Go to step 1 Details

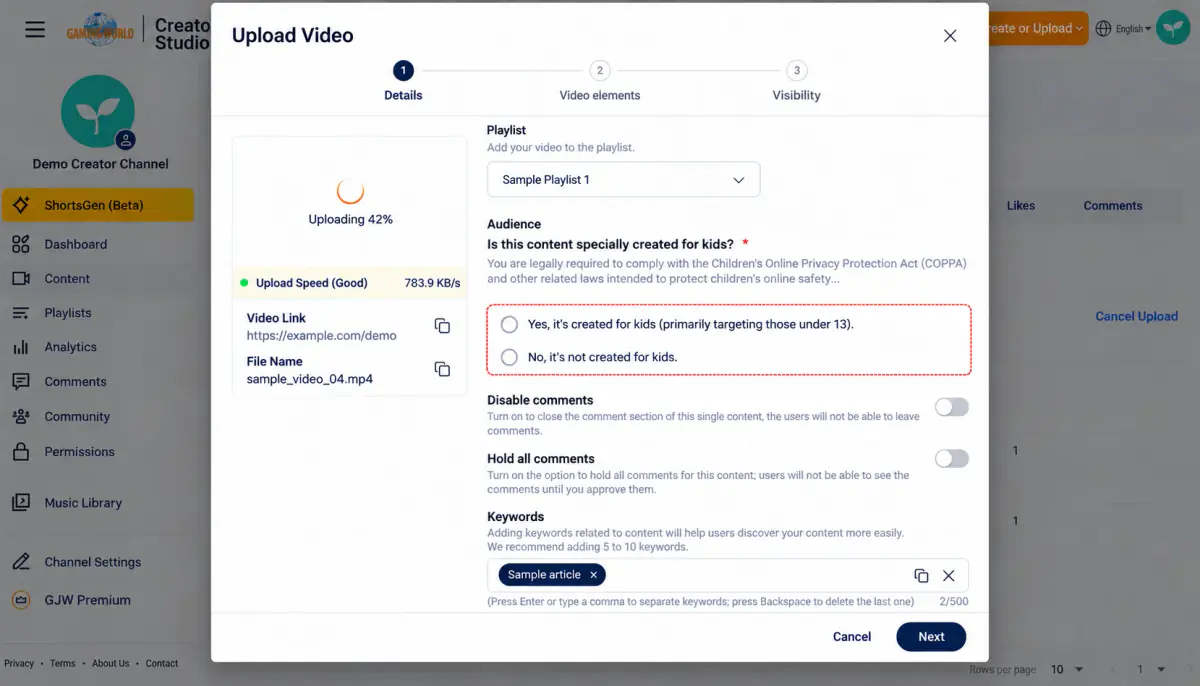(x=403, y=81)
